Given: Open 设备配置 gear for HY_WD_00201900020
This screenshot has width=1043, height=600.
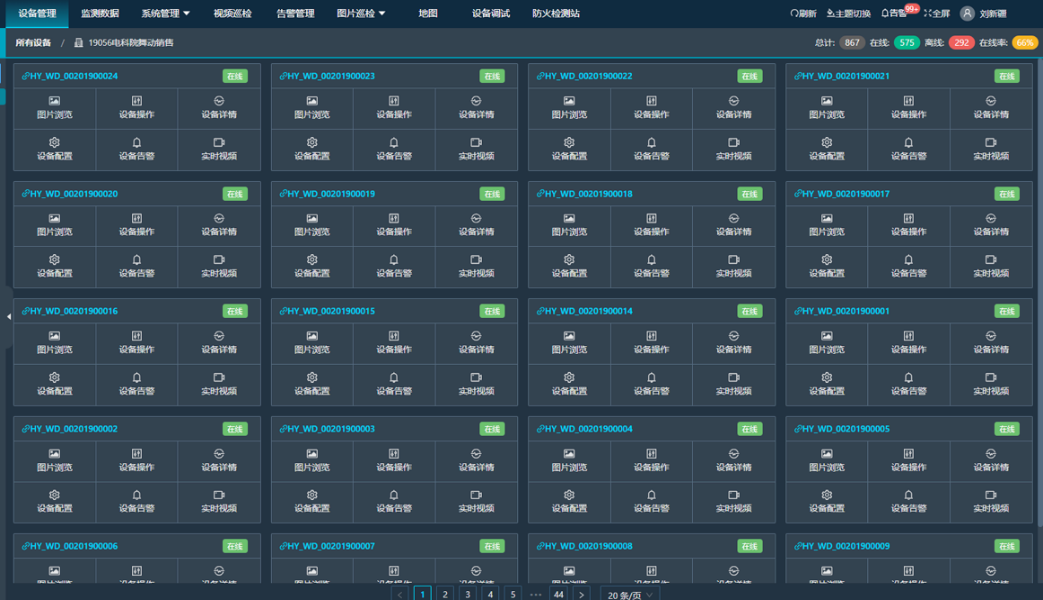Looking at the screenshot, I should coord(54,265).
